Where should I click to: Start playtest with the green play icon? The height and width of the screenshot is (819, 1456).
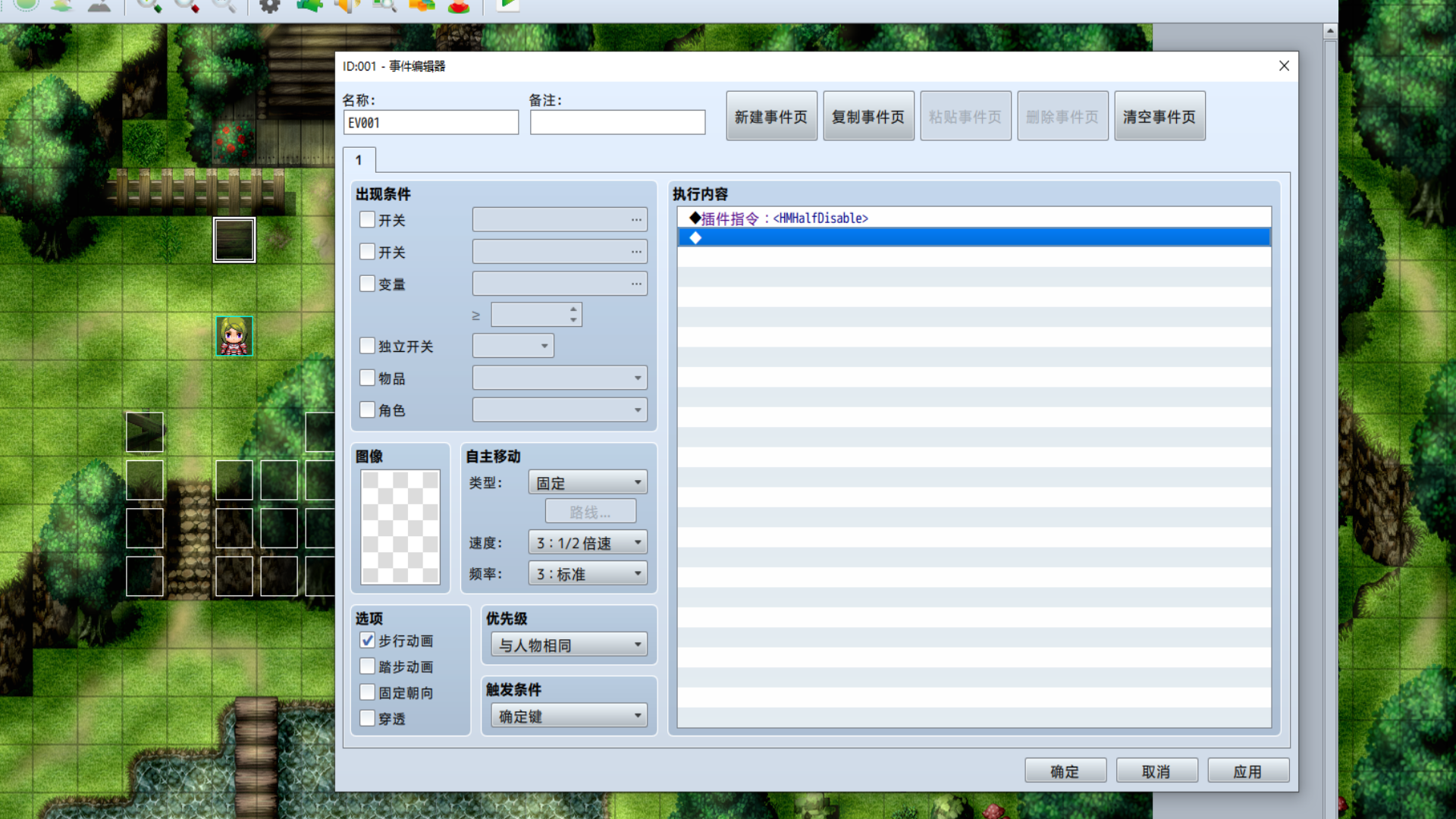(x=508, y=5)
